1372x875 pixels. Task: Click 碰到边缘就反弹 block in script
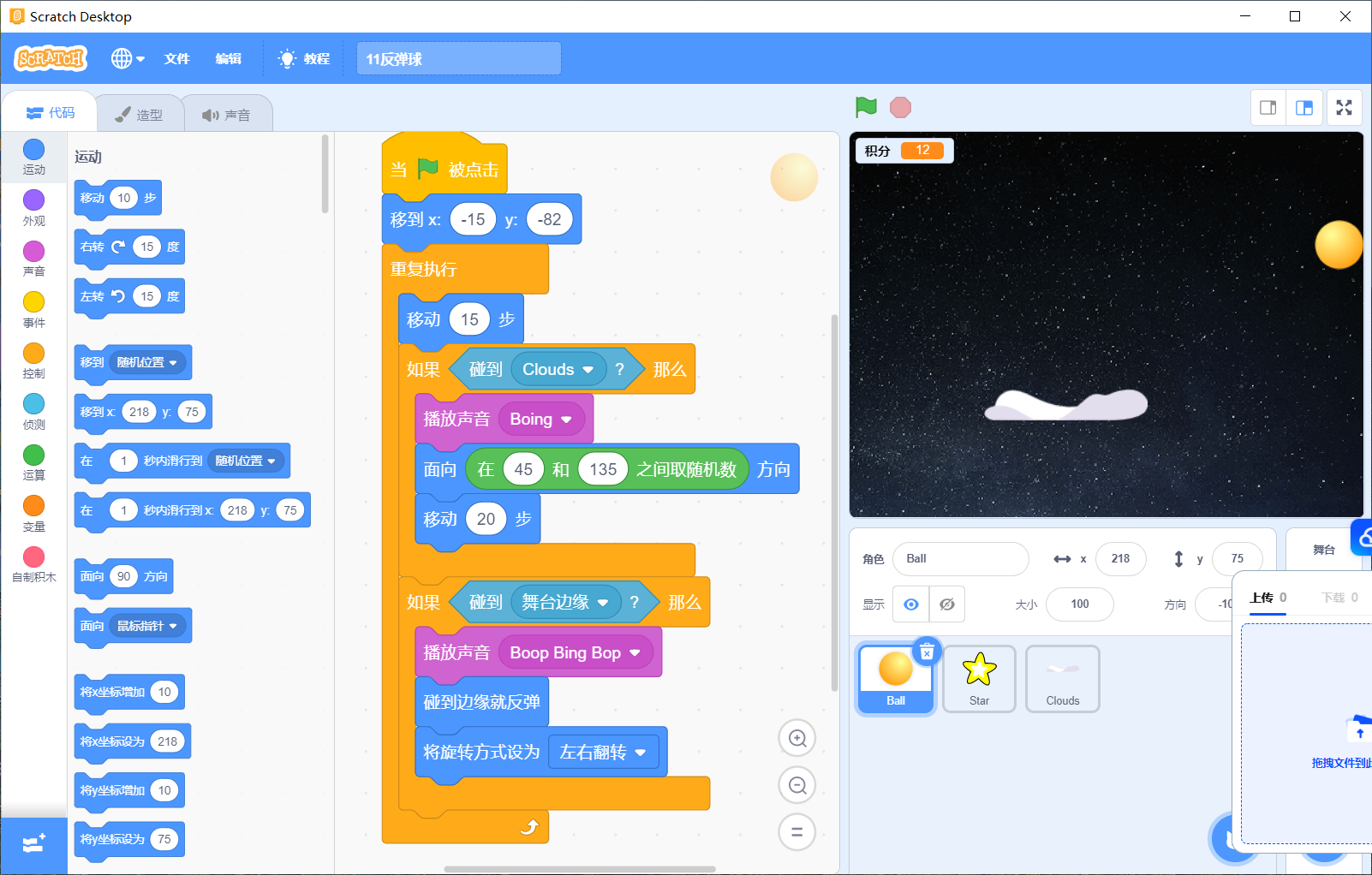pyautogui.click(x=481, y=702)
